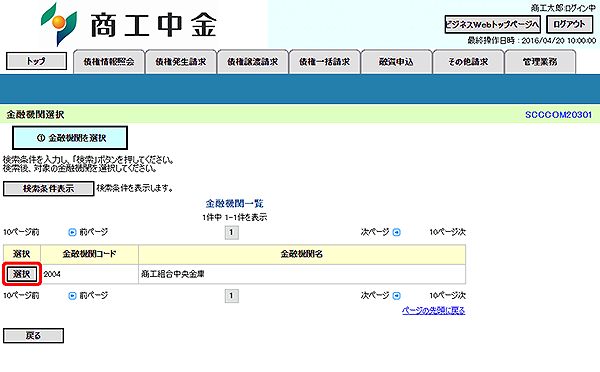Click the 1件中 1-1件を表示 count text
The image size is (600, 372).
pos(235,217)
